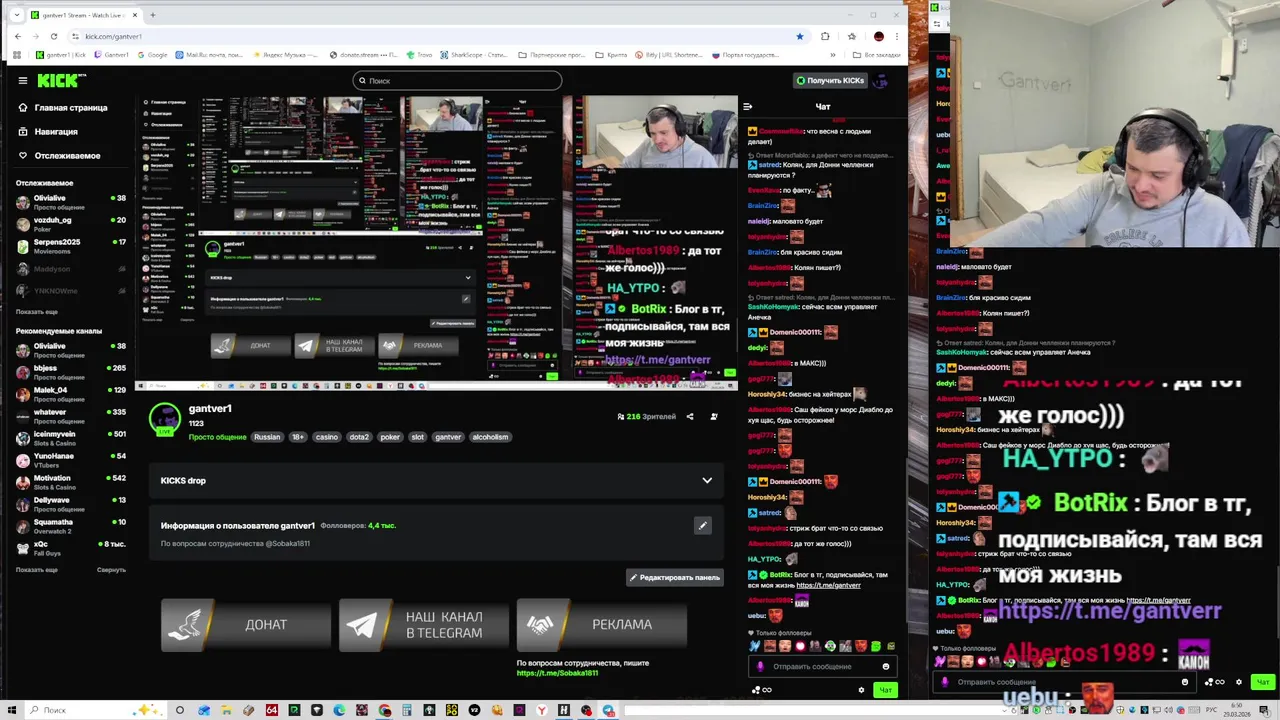
Task: Open the browser extensions puzzle icon
Action: pos(825,36)
